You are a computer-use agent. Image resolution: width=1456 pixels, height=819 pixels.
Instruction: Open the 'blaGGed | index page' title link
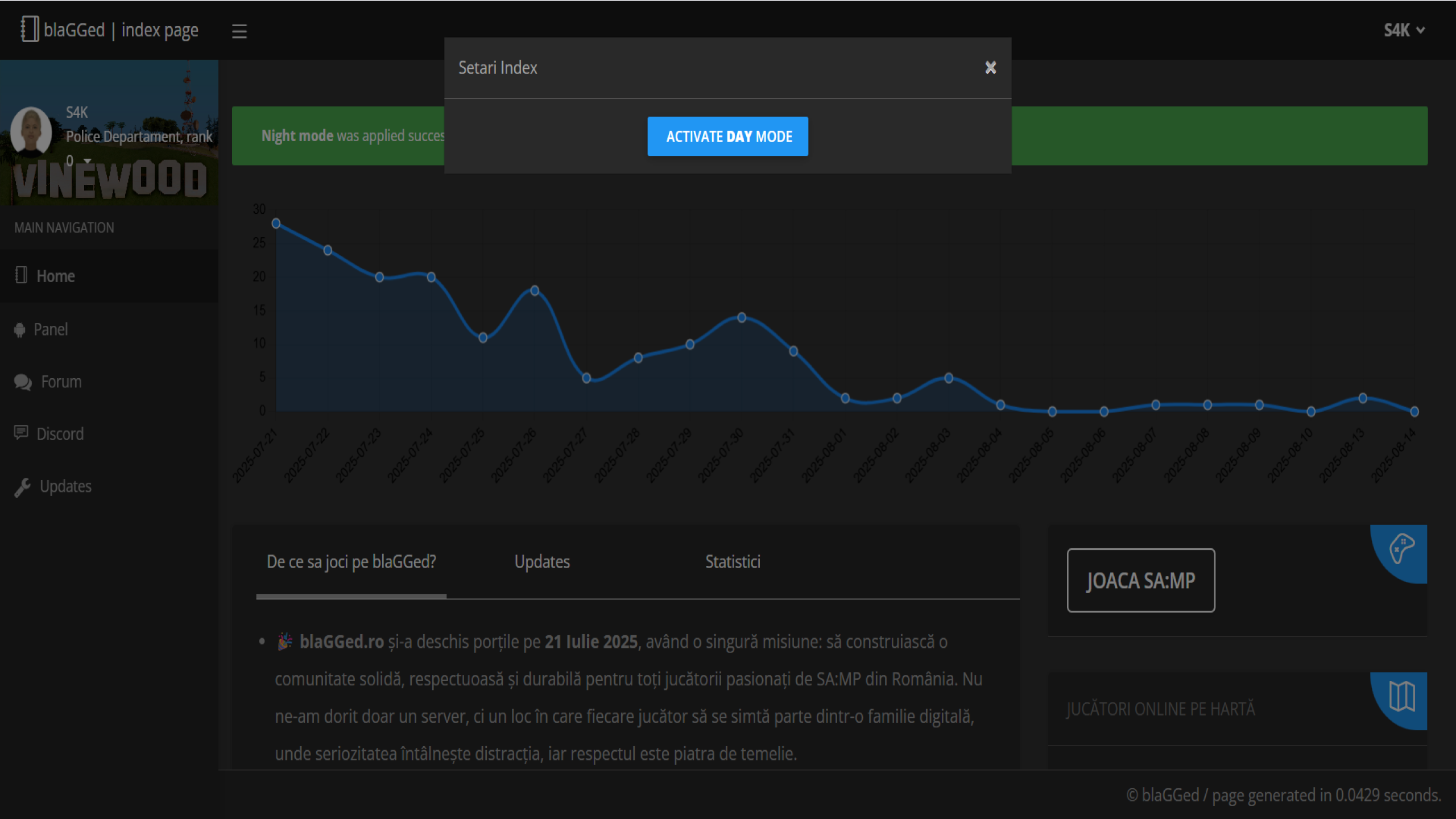pyautogui.click(x=121, y=30)
